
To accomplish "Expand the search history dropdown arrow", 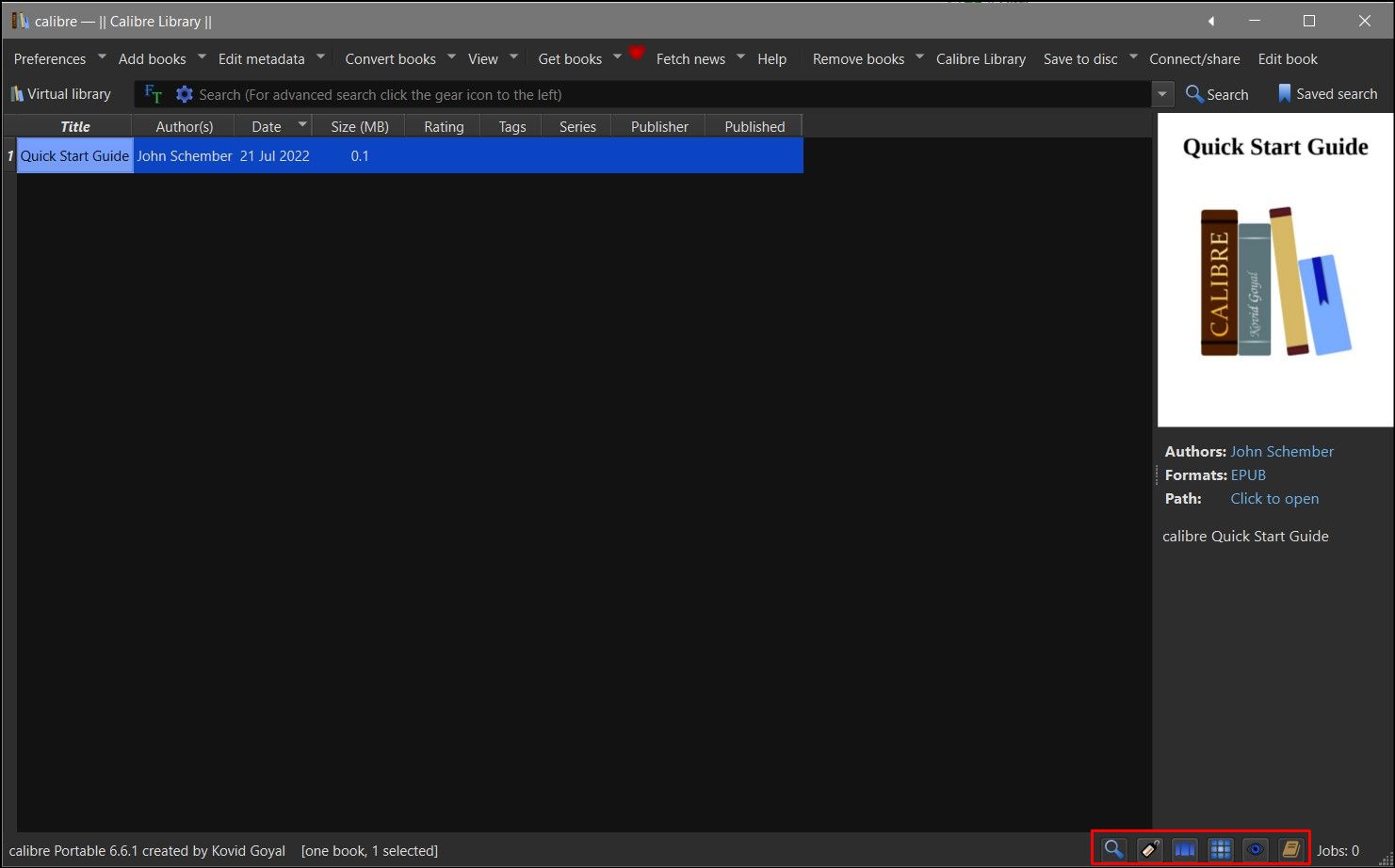I will tap(1162, 94).
